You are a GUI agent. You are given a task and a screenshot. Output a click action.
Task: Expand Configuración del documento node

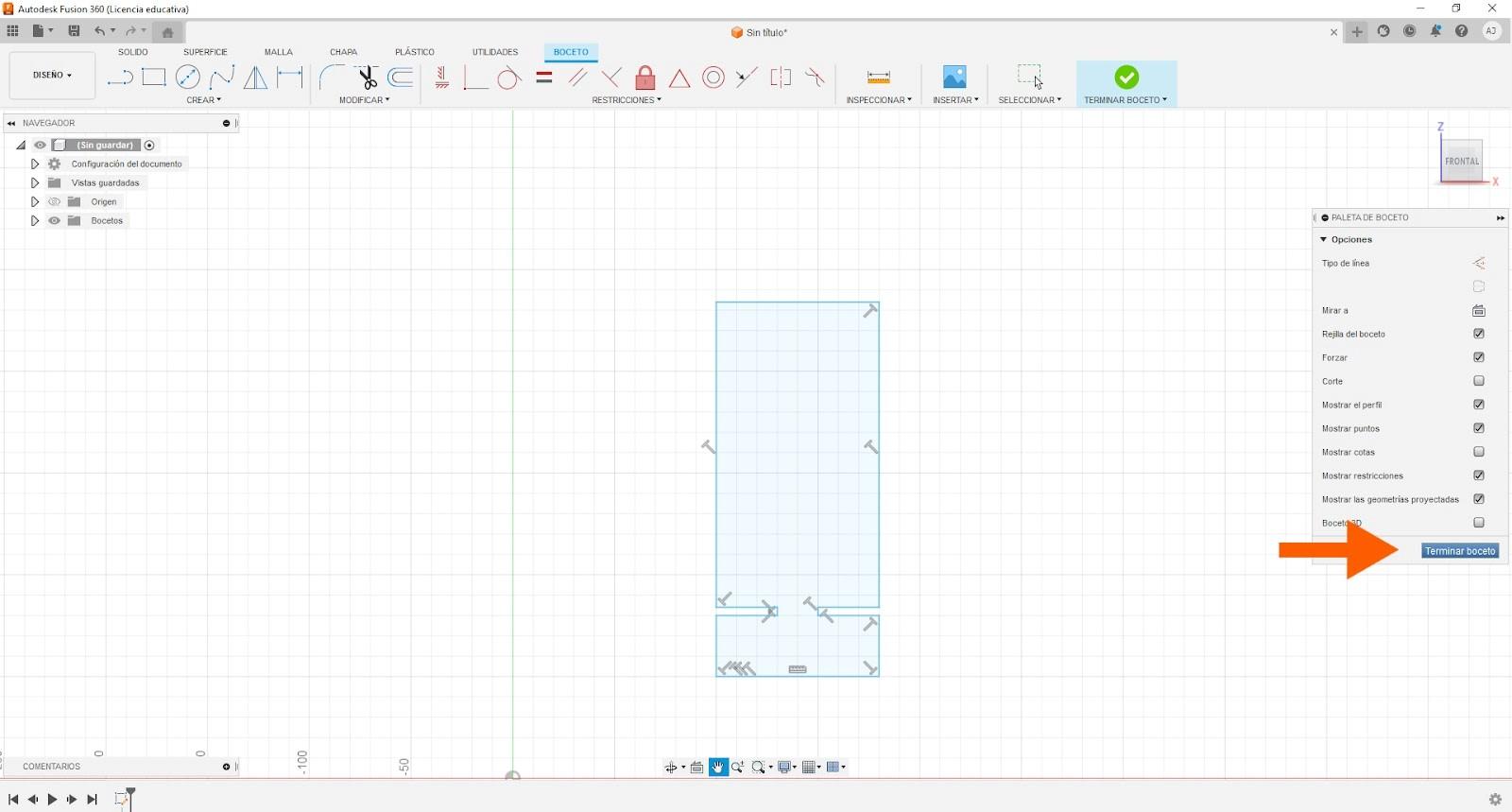click(x=35, y=164)
